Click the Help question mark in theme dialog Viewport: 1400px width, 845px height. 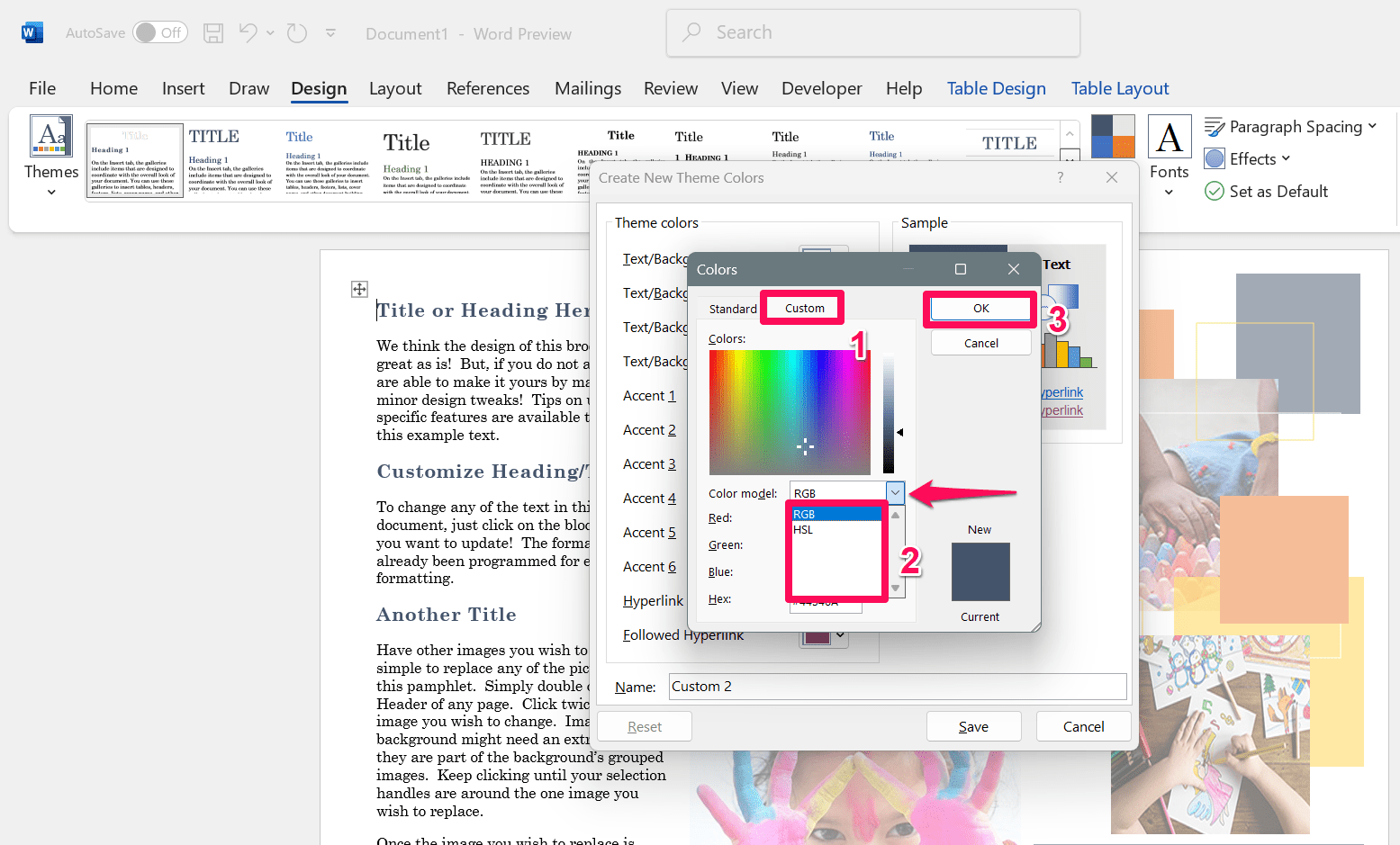[1061, 177]
